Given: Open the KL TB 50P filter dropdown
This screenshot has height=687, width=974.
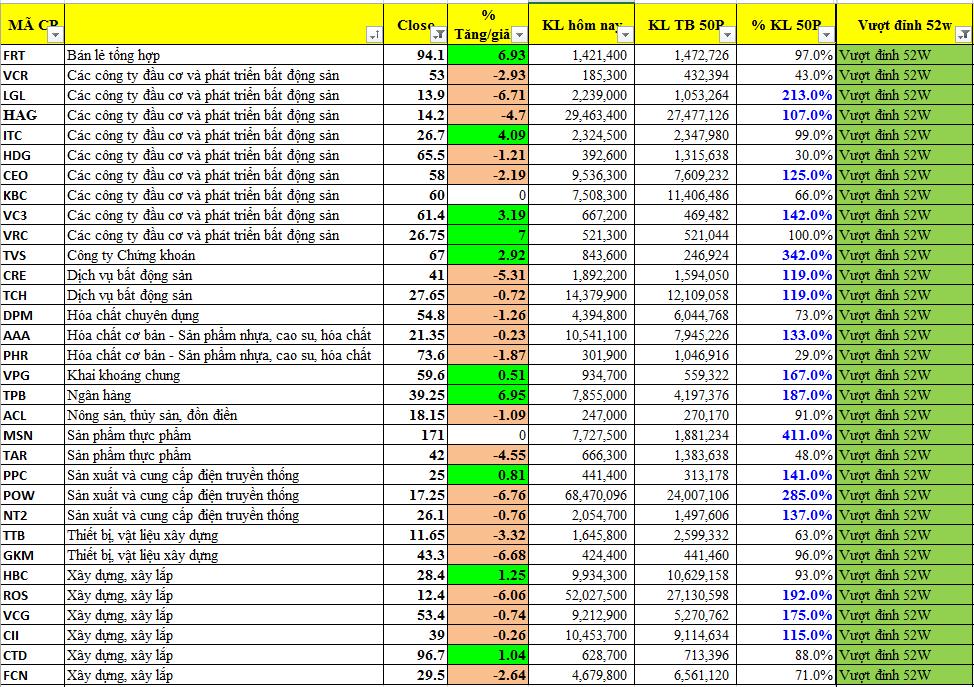Looking at the screenshot, I should click(727, 35).
